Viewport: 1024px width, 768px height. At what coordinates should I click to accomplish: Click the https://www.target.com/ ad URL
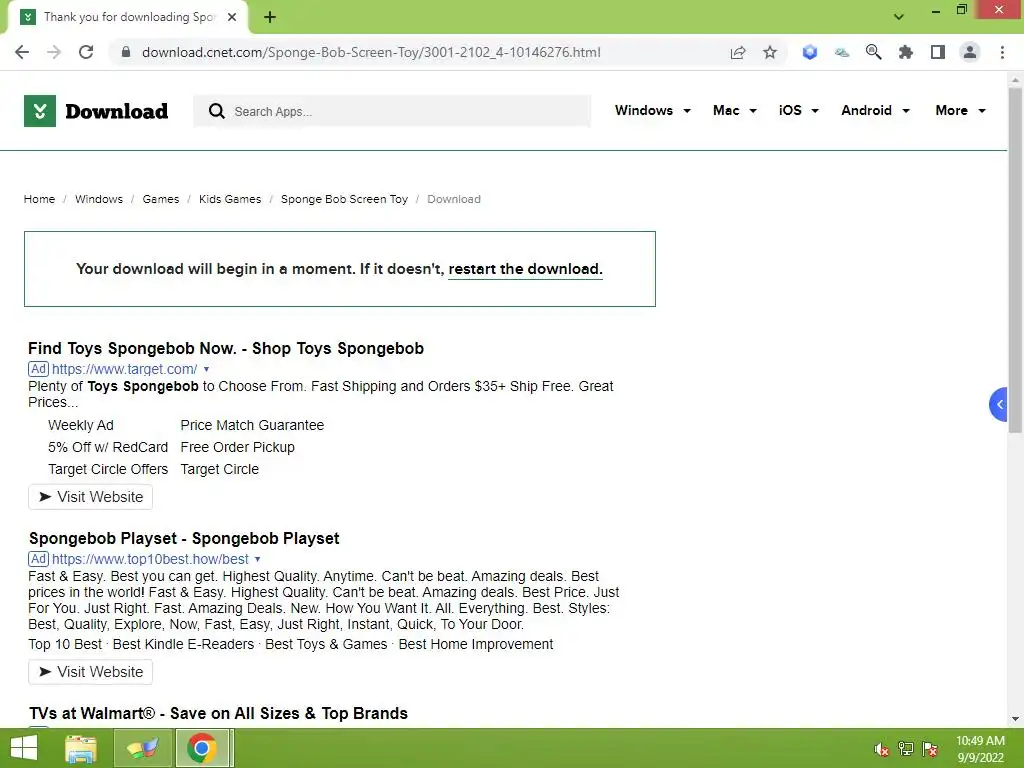[x=124, y=370]
